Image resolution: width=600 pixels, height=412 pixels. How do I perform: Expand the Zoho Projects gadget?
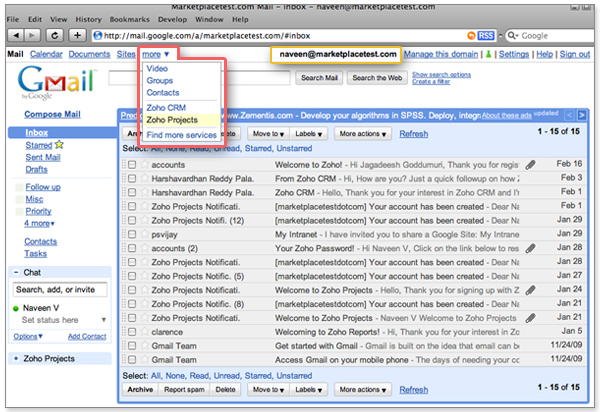coord(16,358)
